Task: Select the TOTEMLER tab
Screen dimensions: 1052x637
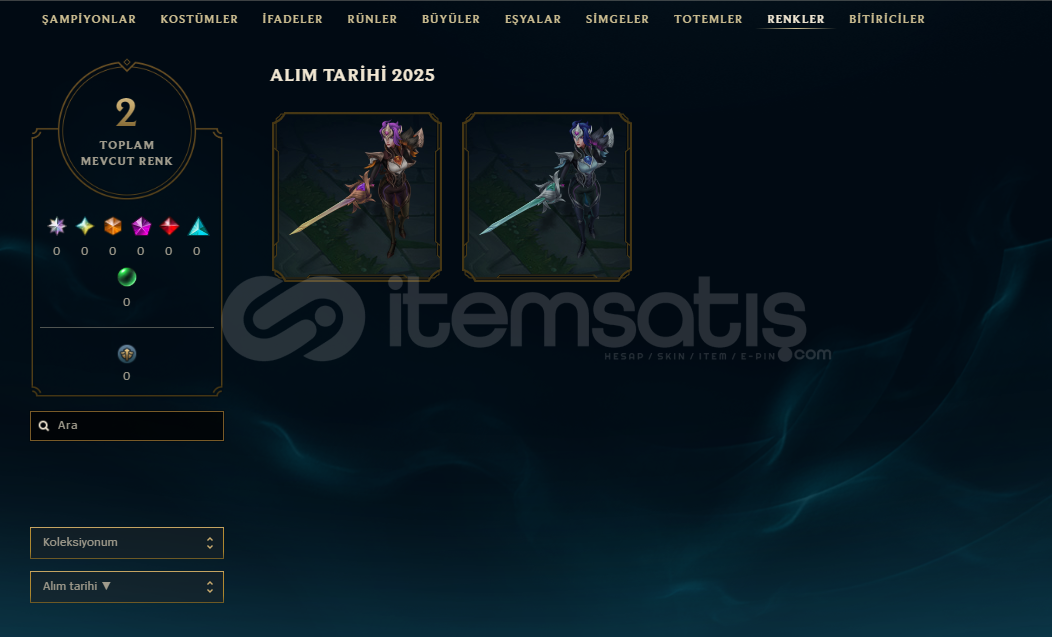Action: coord(708,19)
